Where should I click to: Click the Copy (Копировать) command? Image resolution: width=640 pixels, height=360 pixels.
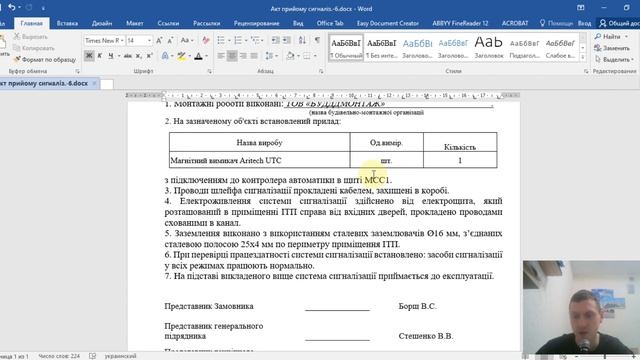pos(33,48)
